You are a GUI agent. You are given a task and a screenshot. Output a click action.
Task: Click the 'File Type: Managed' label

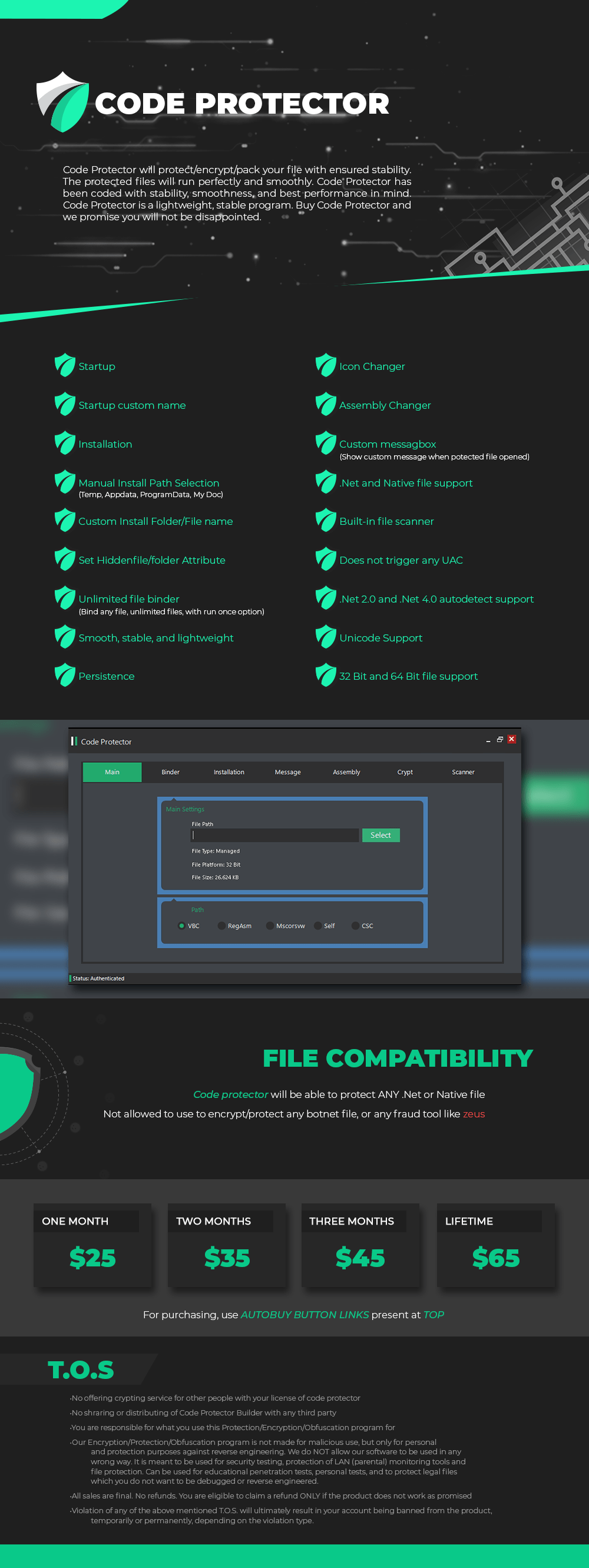[216, 851]
